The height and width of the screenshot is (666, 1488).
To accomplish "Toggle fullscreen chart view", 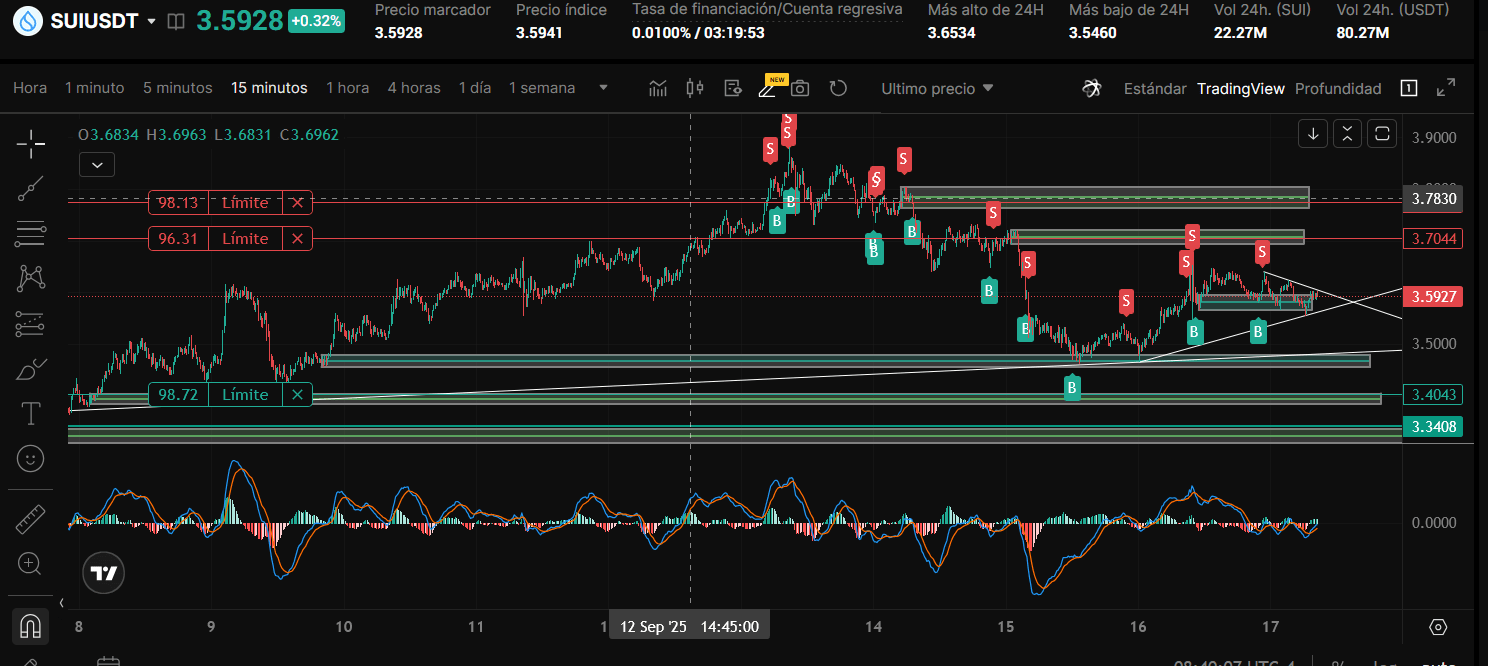I will [x=1445, y=88].
